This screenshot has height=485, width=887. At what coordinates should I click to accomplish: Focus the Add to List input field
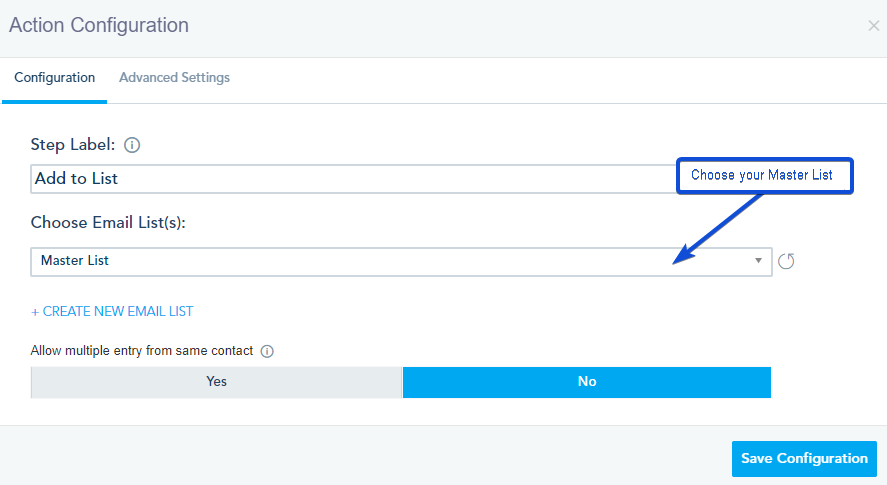point(350,179)
